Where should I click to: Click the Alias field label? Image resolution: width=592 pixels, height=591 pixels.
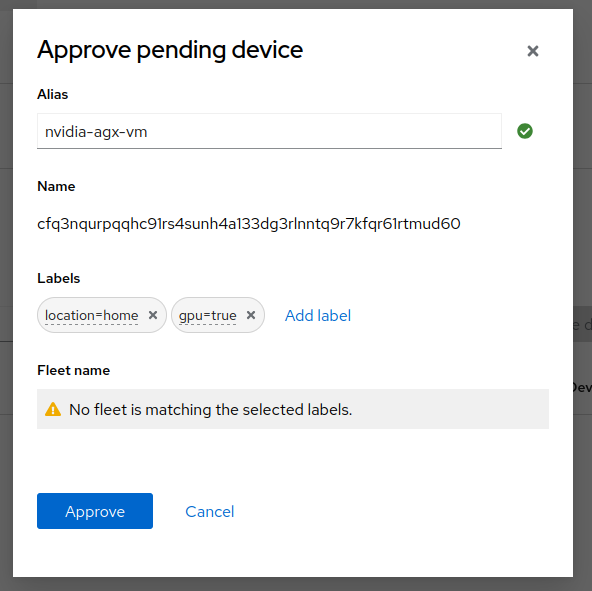(x=52, y=94)
